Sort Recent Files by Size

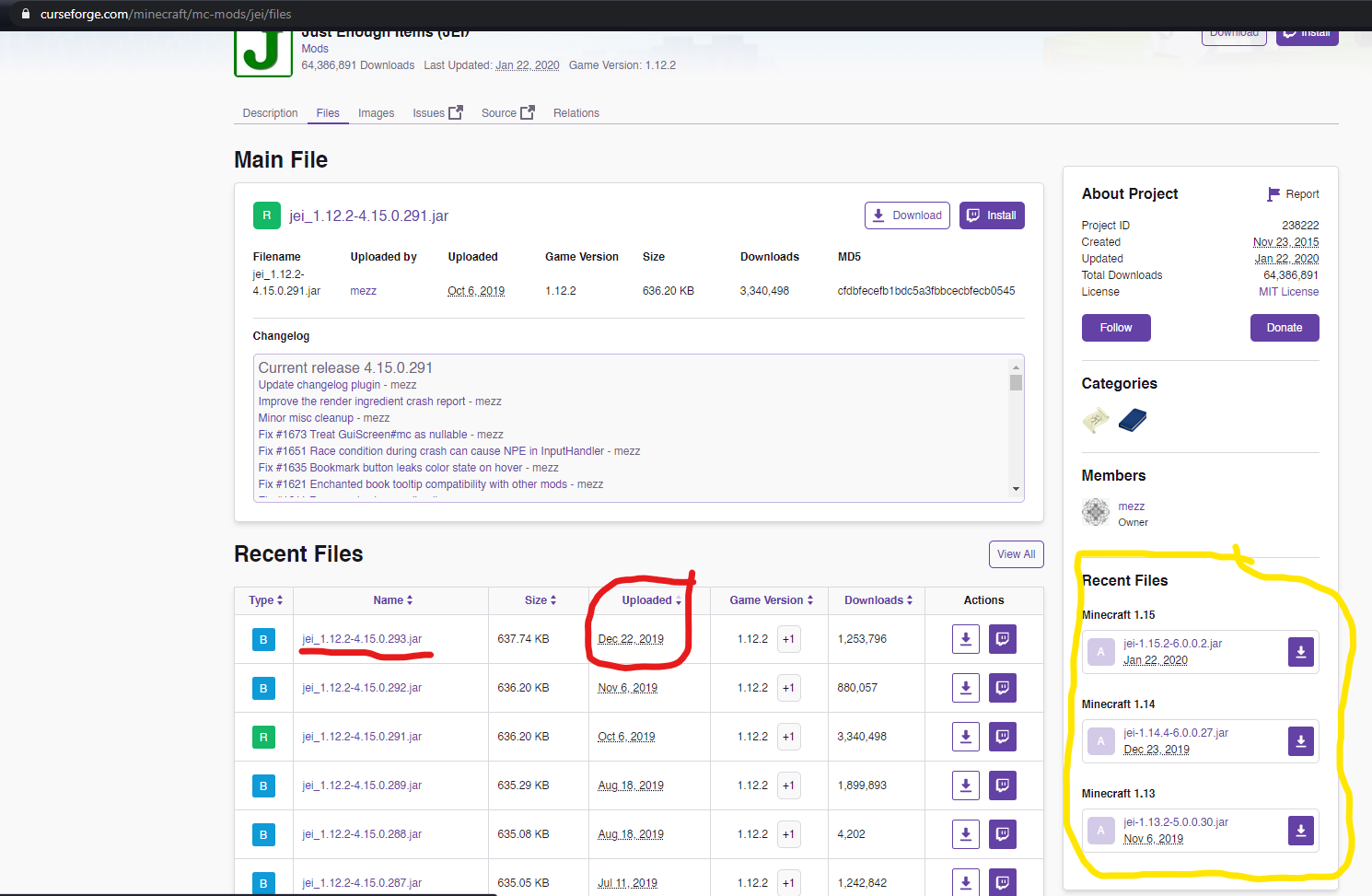click(541, 600)
